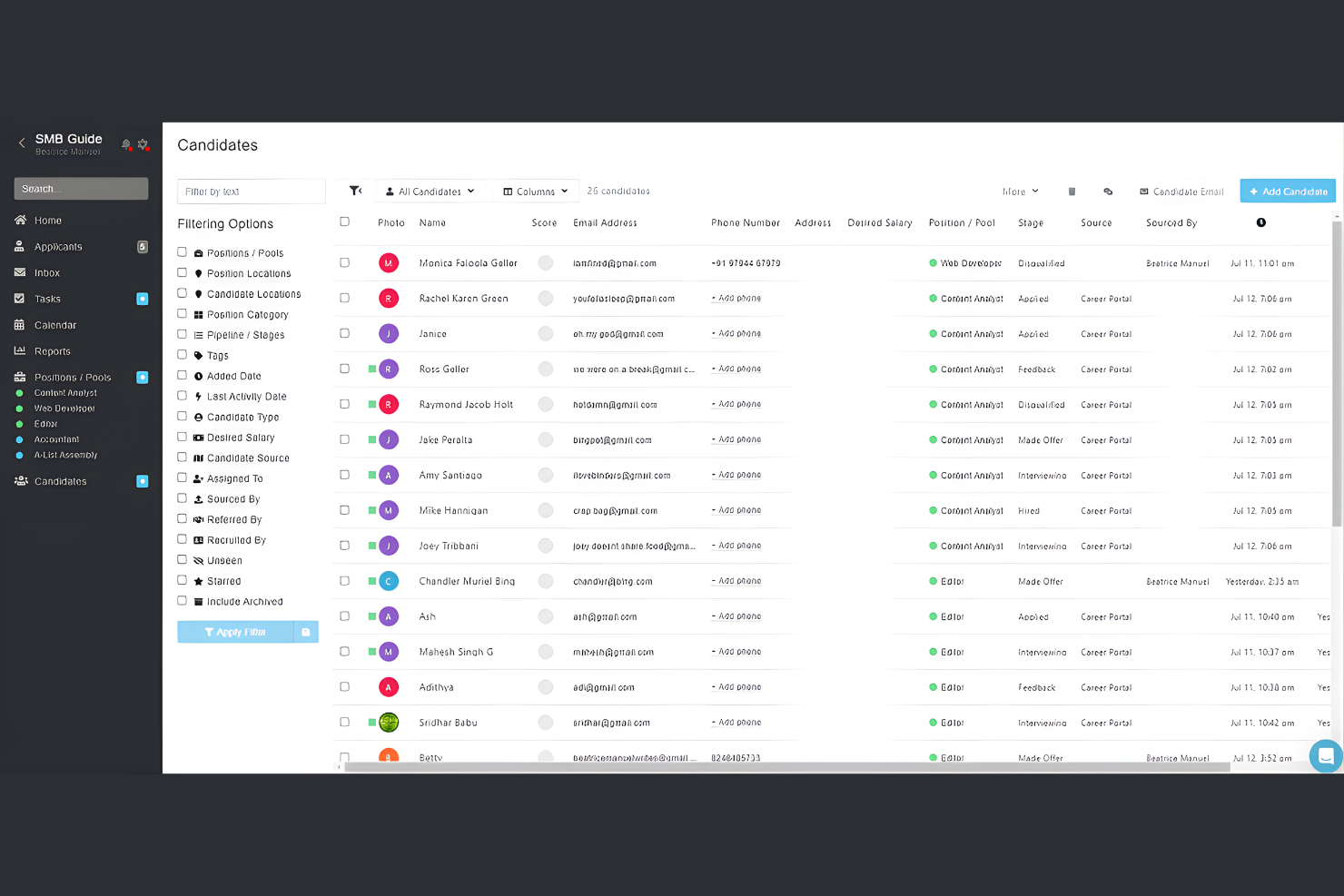Open the notifications bell icon
The height and width of the screenshot is (896, 1344).
tap(125, 144)
